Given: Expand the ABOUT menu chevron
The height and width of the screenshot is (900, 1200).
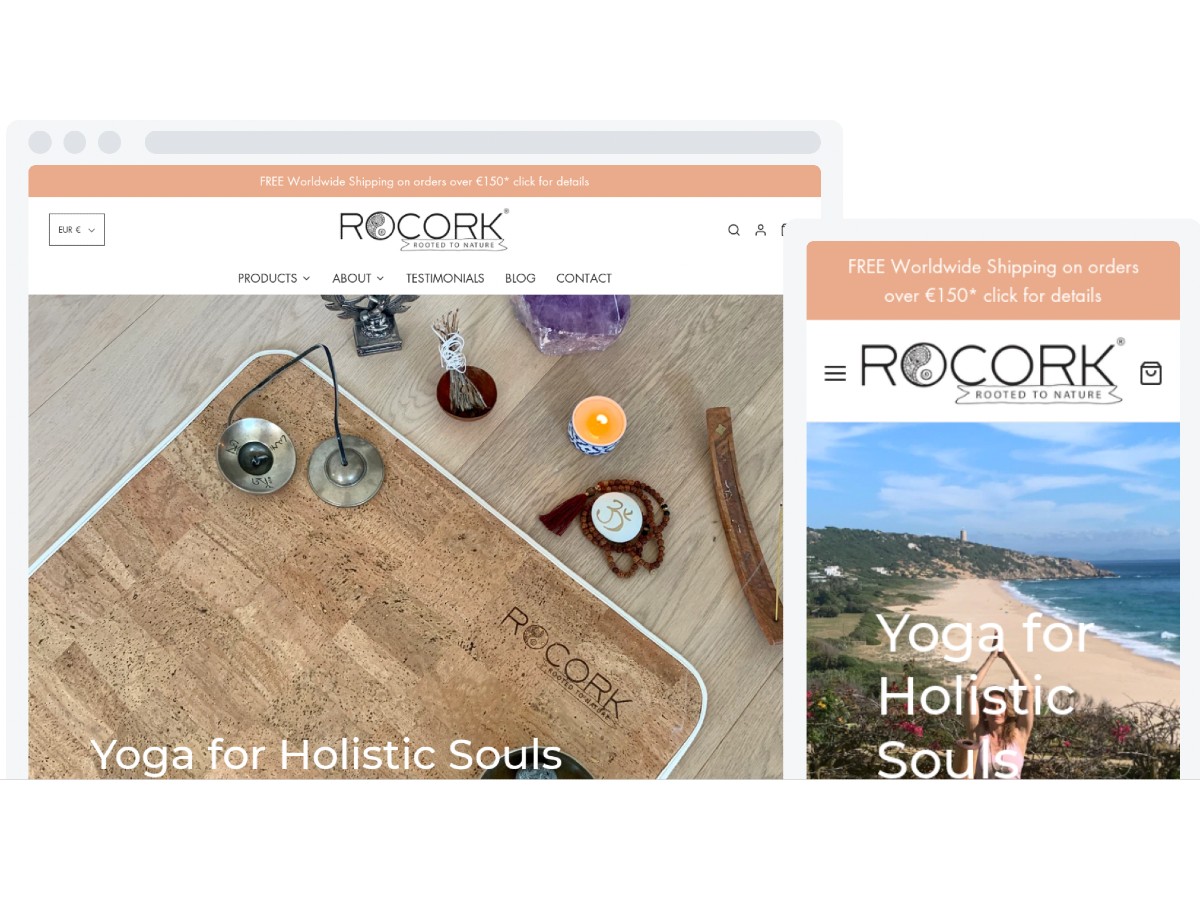Looking at the screenshot, I should coord(380,278).
